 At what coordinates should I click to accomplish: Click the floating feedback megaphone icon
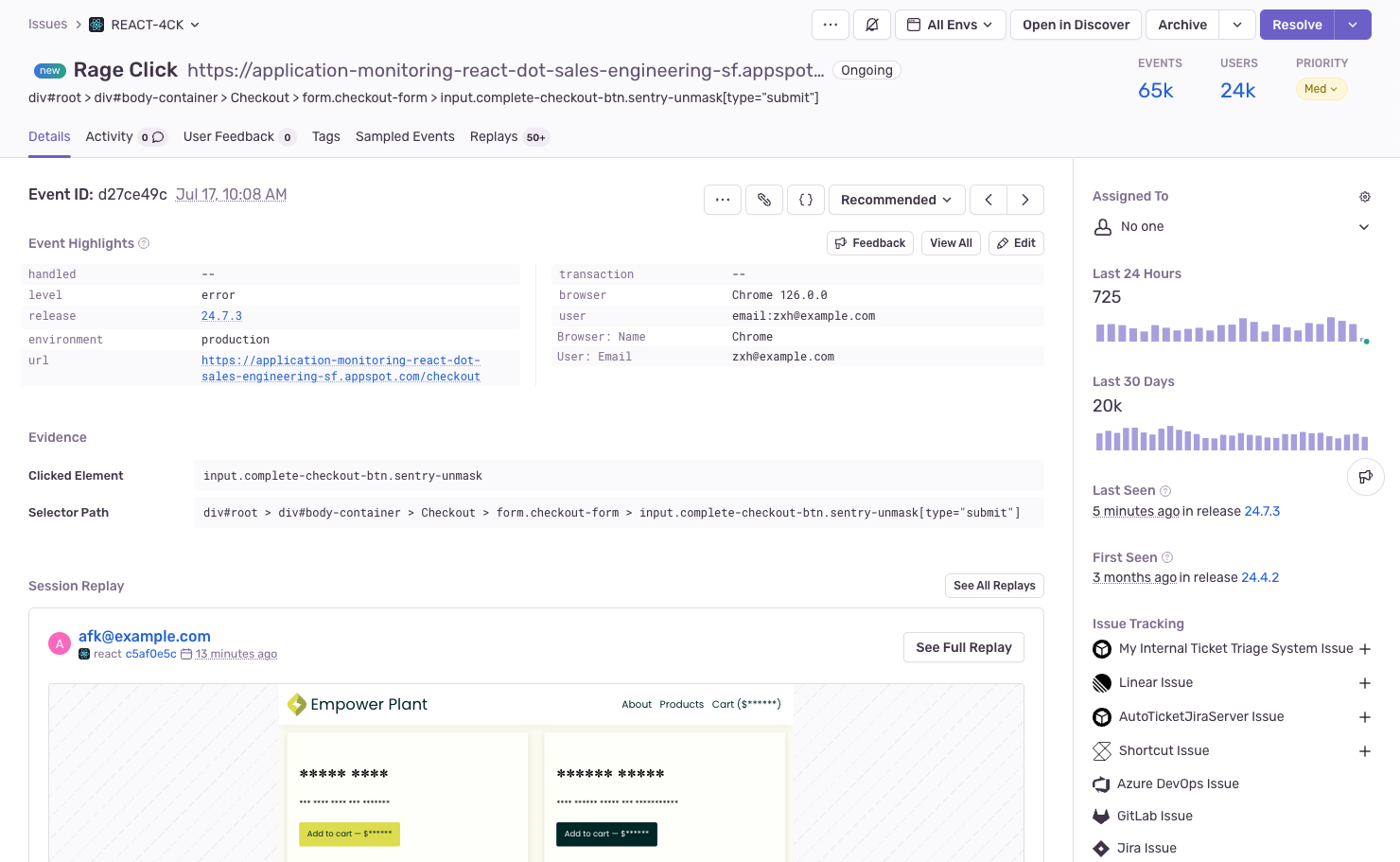coord(1365,477)
